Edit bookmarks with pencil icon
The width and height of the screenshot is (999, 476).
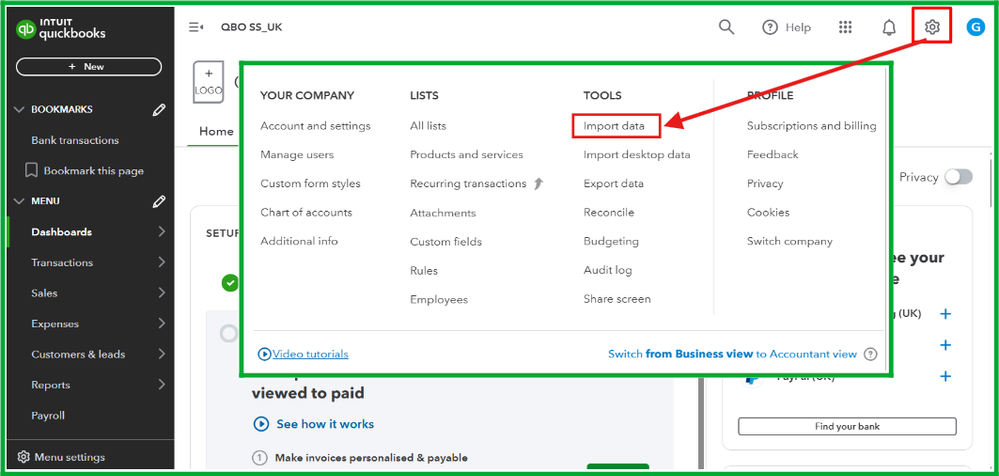click(x=158, y=110)
